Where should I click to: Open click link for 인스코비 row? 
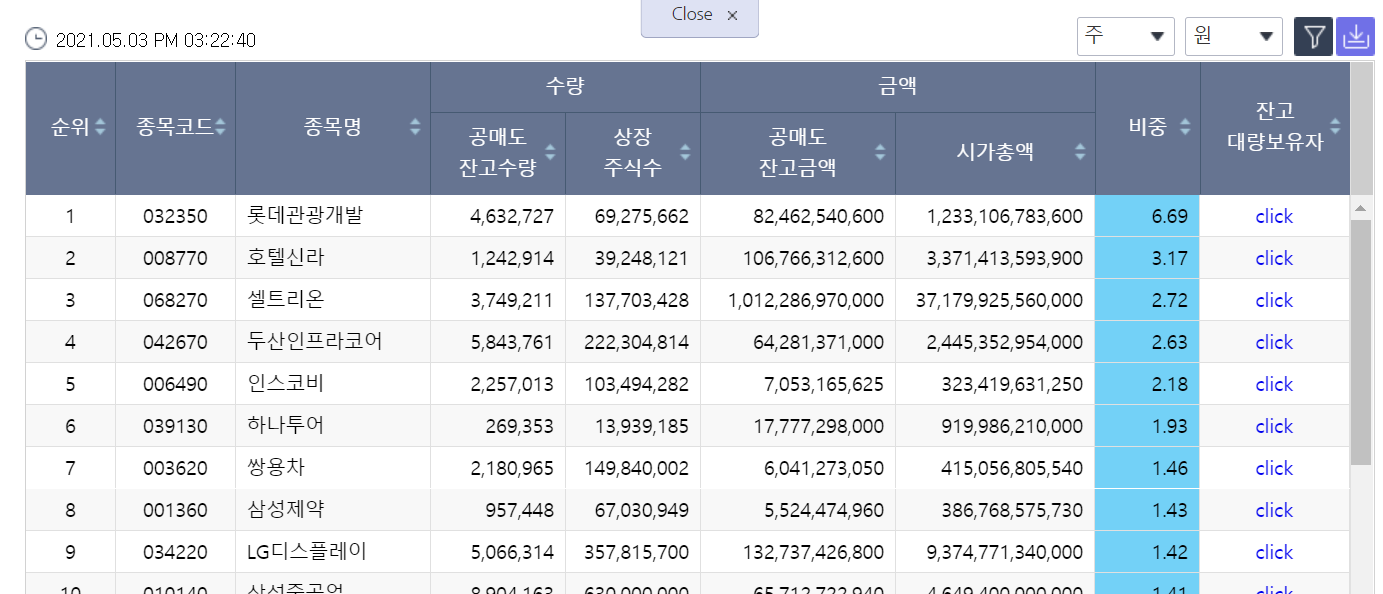pos(1274,384)
